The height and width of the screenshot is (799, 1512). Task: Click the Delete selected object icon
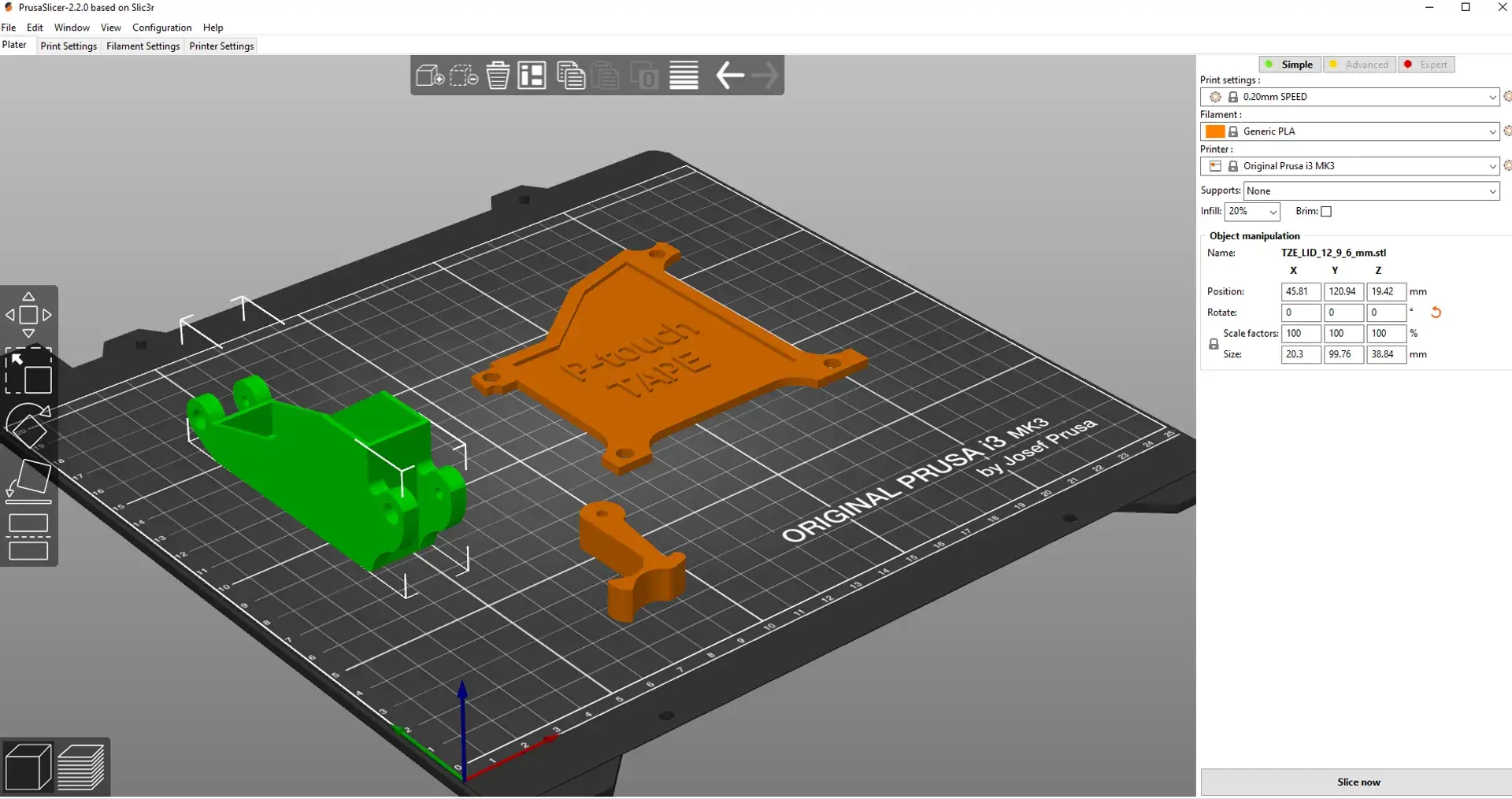[x=464, y=76]
